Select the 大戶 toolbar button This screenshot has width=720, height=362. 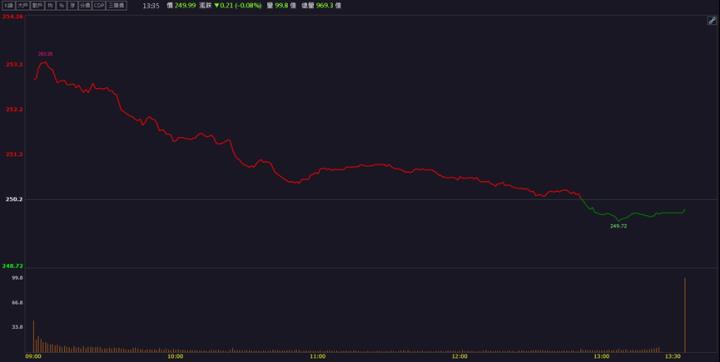click(23, 6)
